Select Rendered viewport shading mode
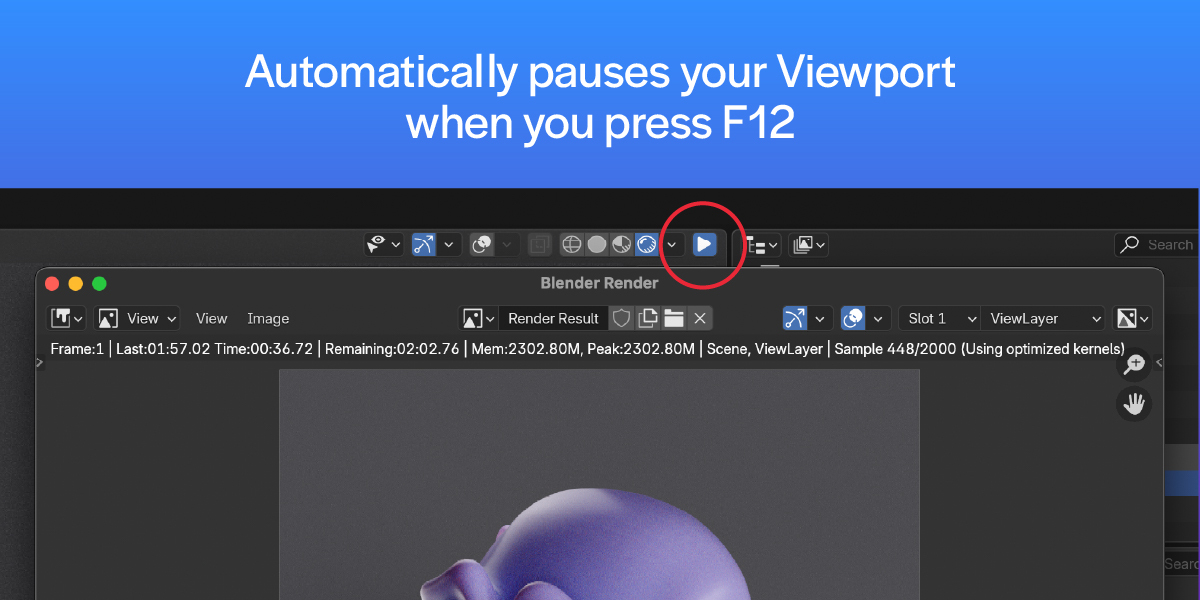 (647, 244)
